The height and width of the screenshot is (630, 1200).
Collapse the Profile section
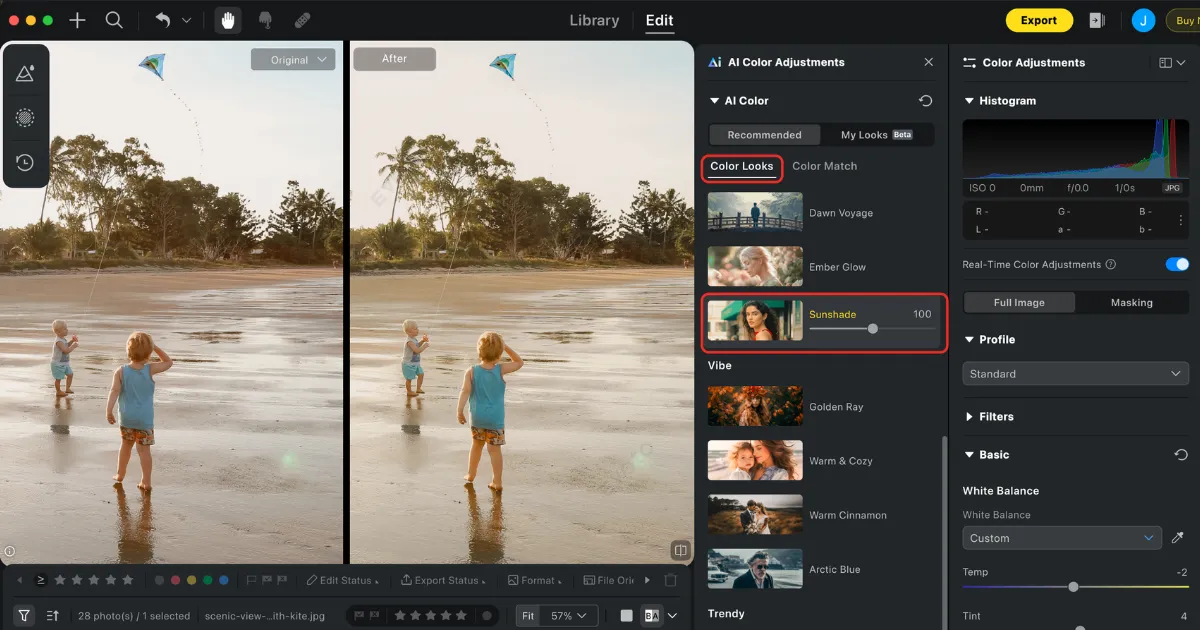(969, 340)
